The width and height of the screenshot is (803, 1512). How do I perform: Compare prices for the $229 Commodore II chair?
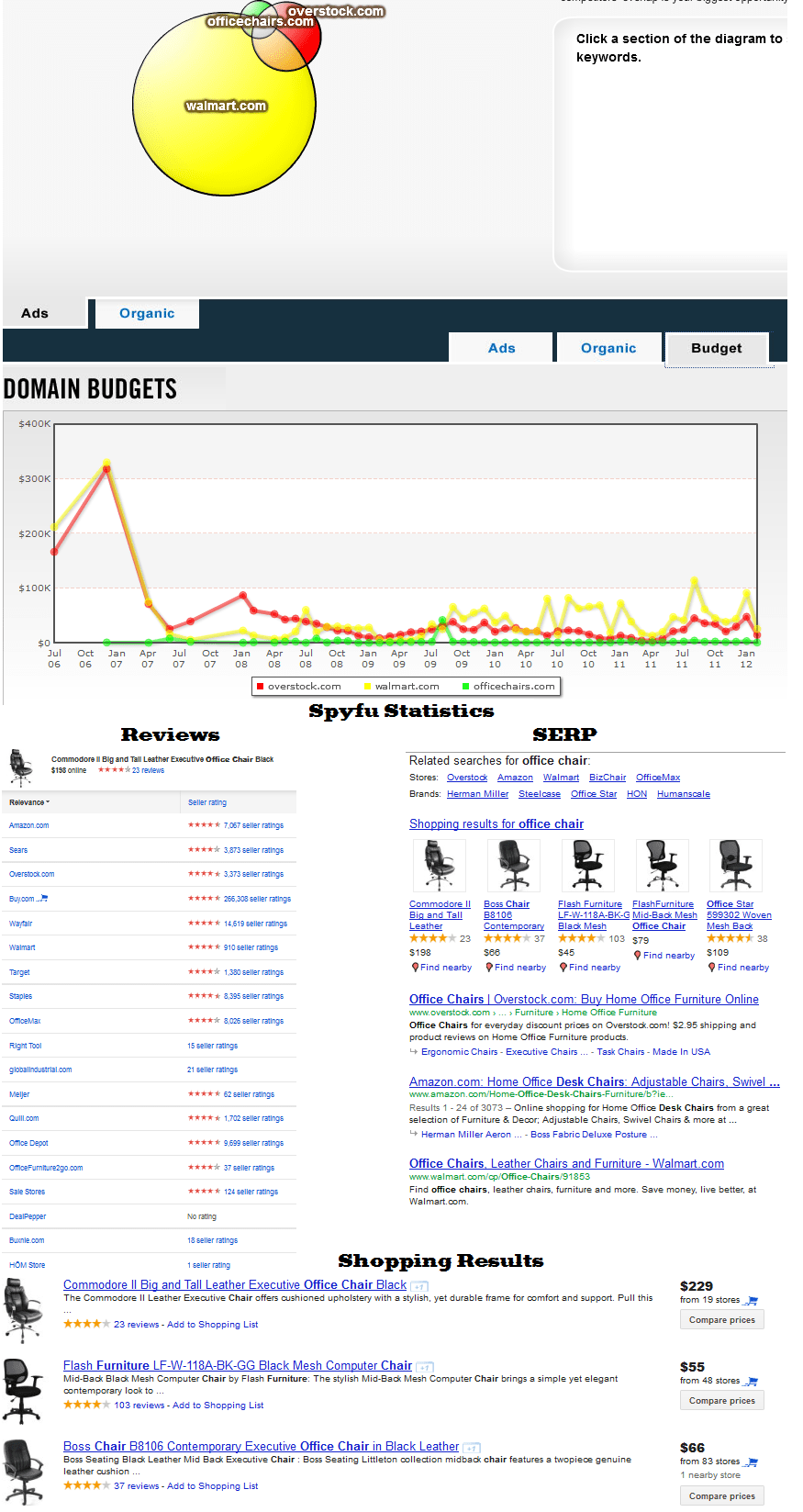pyautogui.click(x=721, y=1320)
